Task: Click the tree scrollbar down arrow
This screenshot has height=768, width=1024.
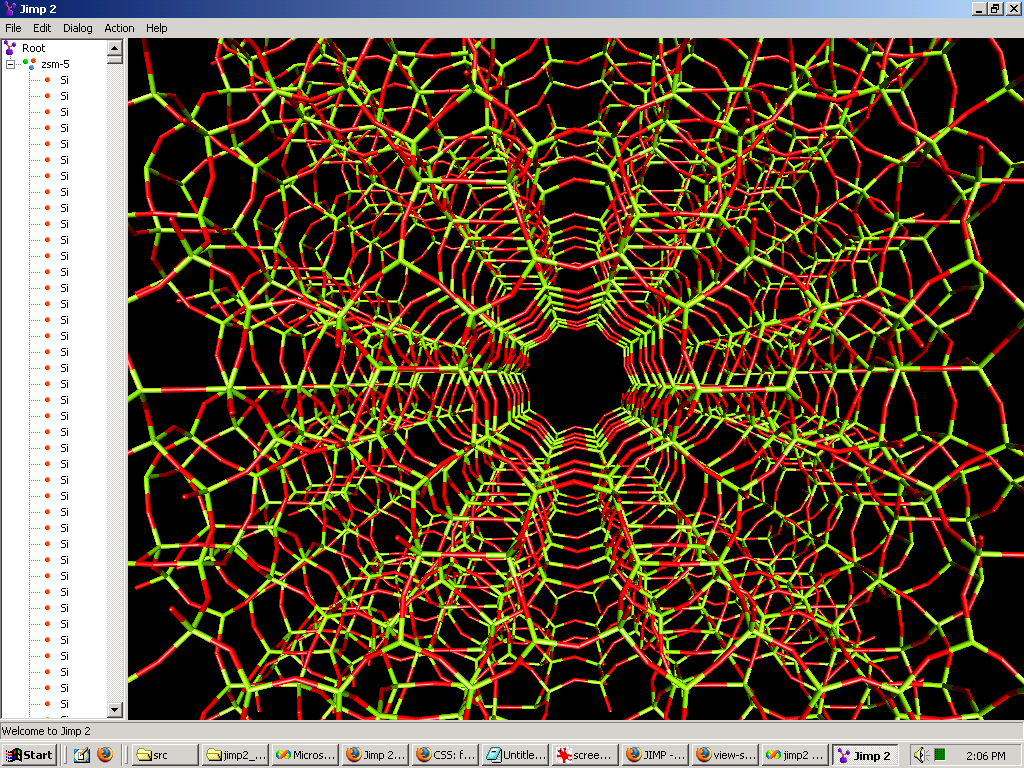Action: 115,710
